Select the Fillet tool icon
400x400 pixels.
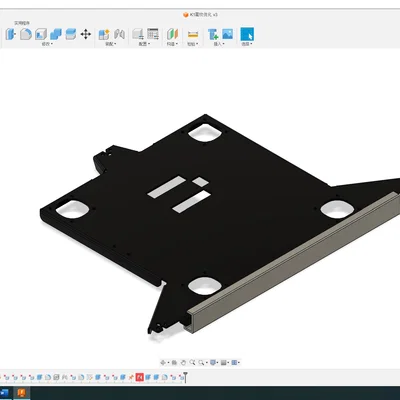click(x=26, y=34)
